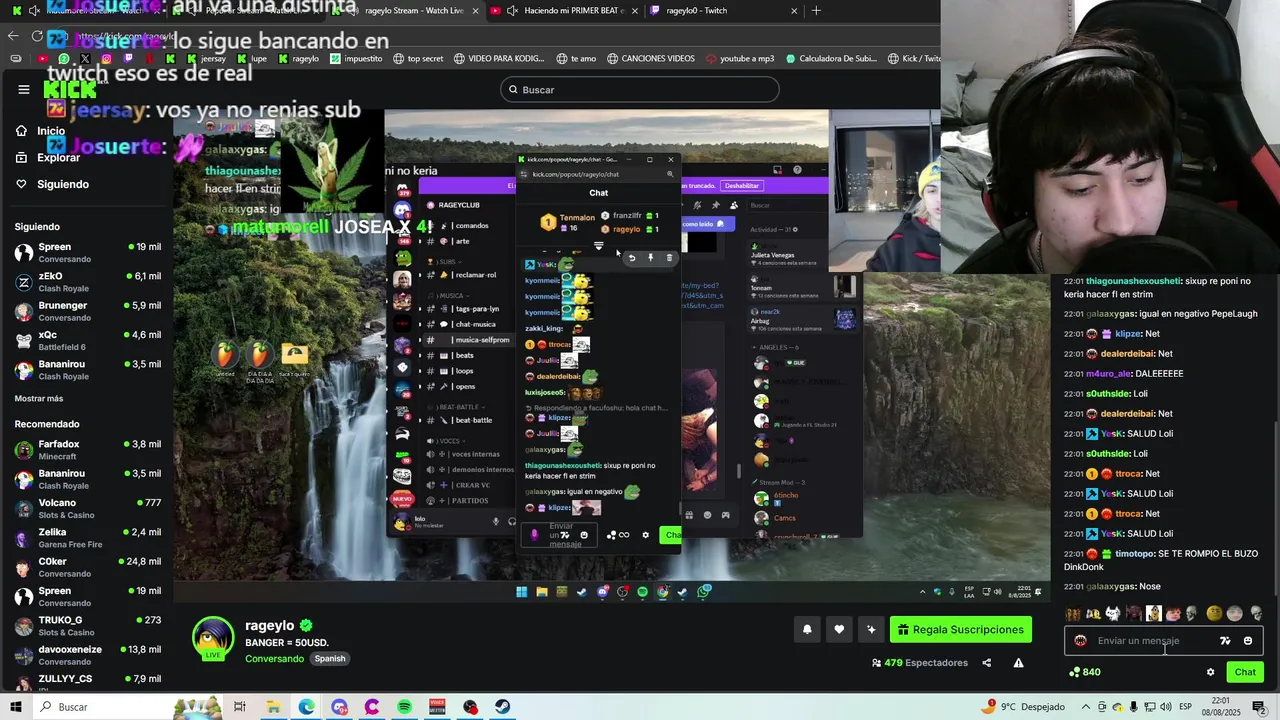Screen dimensions: 1280x720
Task: Open the Conversando category link
Action: (x=274, y=659)
